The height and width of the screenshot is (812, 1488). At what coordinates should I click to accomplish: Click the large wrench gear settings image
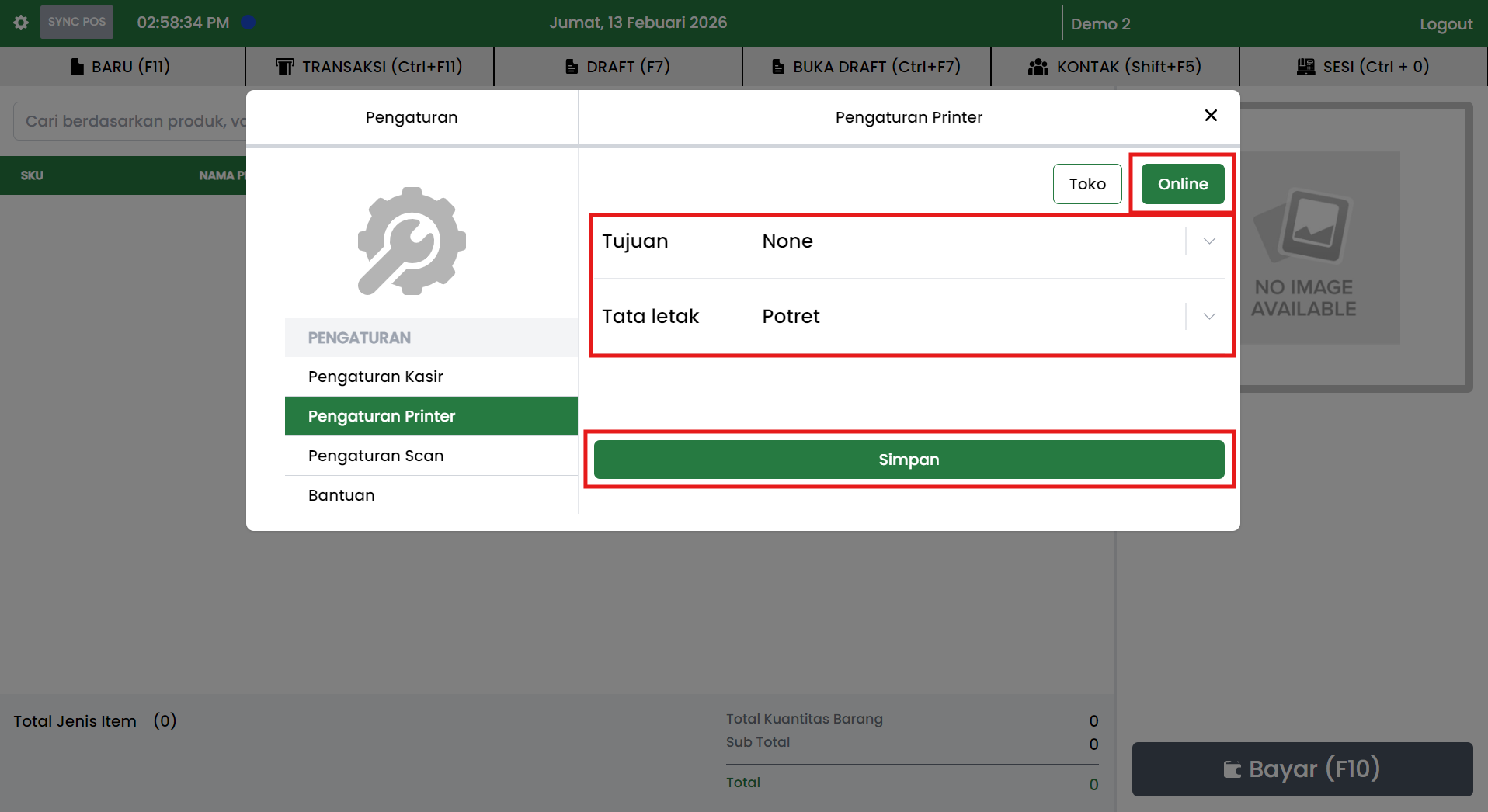coord(412,241)
